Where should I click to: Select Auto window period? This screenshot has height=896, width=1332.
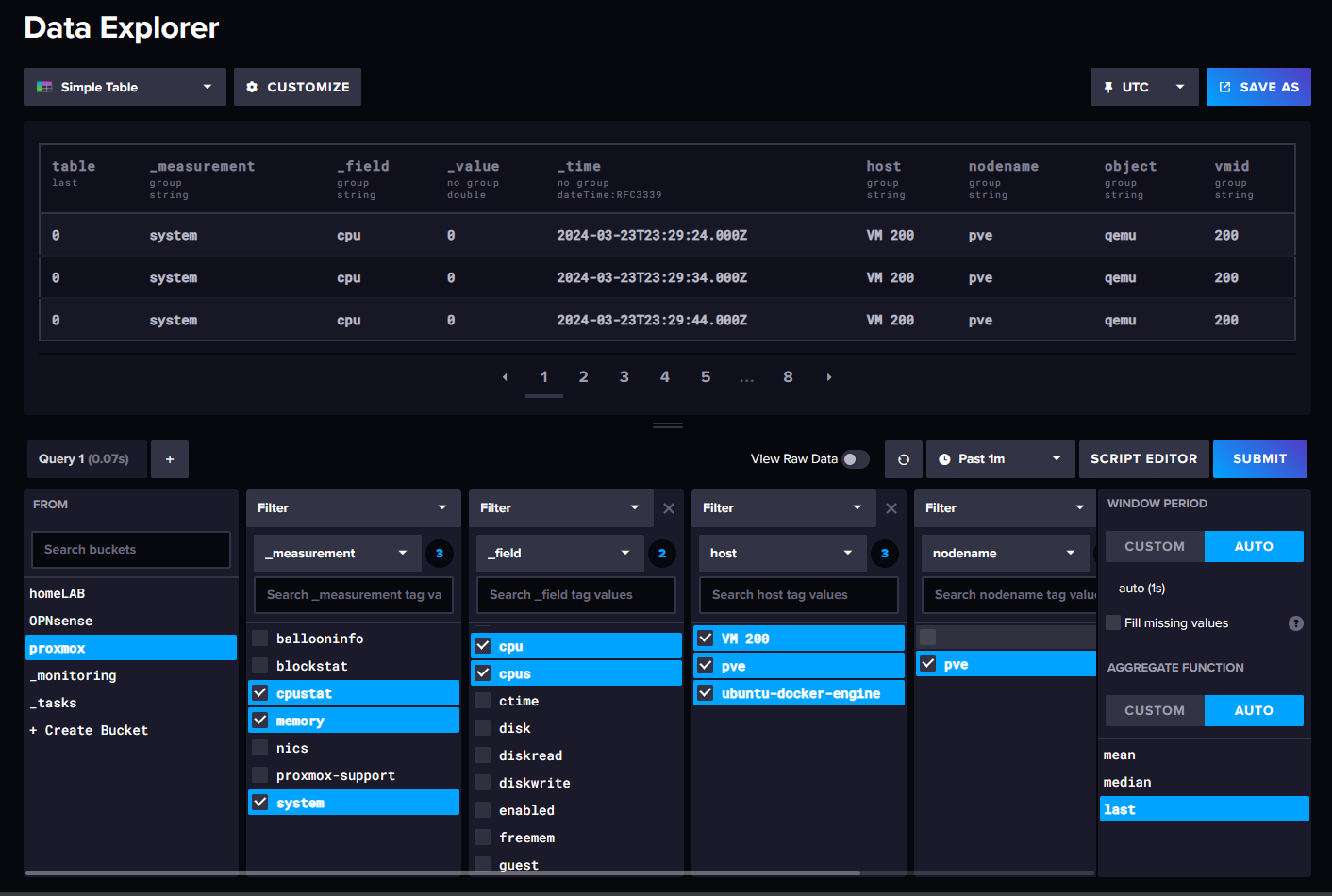(1254, 547)
